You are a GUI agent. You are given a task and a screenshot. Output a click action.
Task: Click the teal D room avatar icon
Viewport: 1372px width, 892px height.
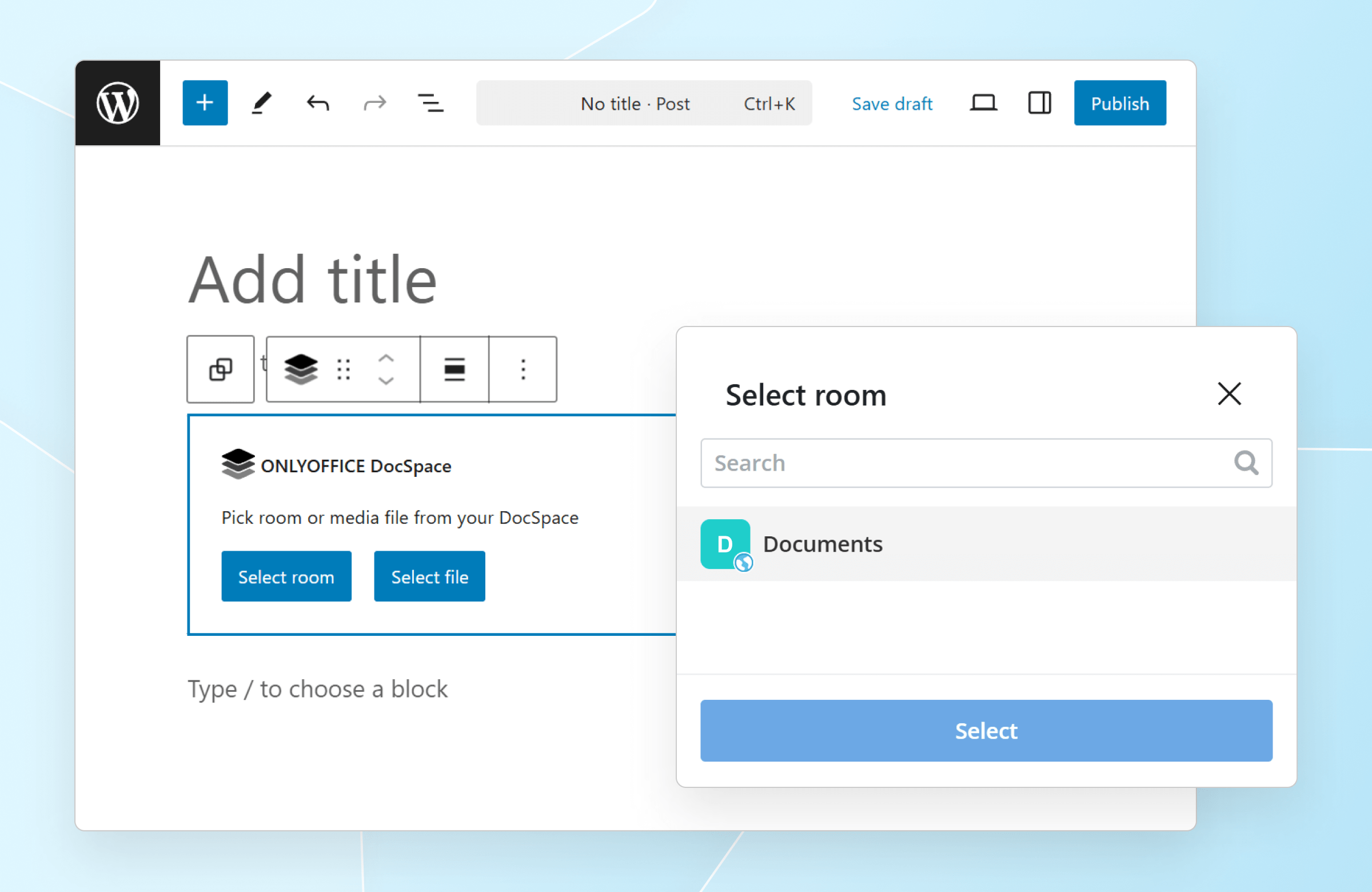(725, 543)
